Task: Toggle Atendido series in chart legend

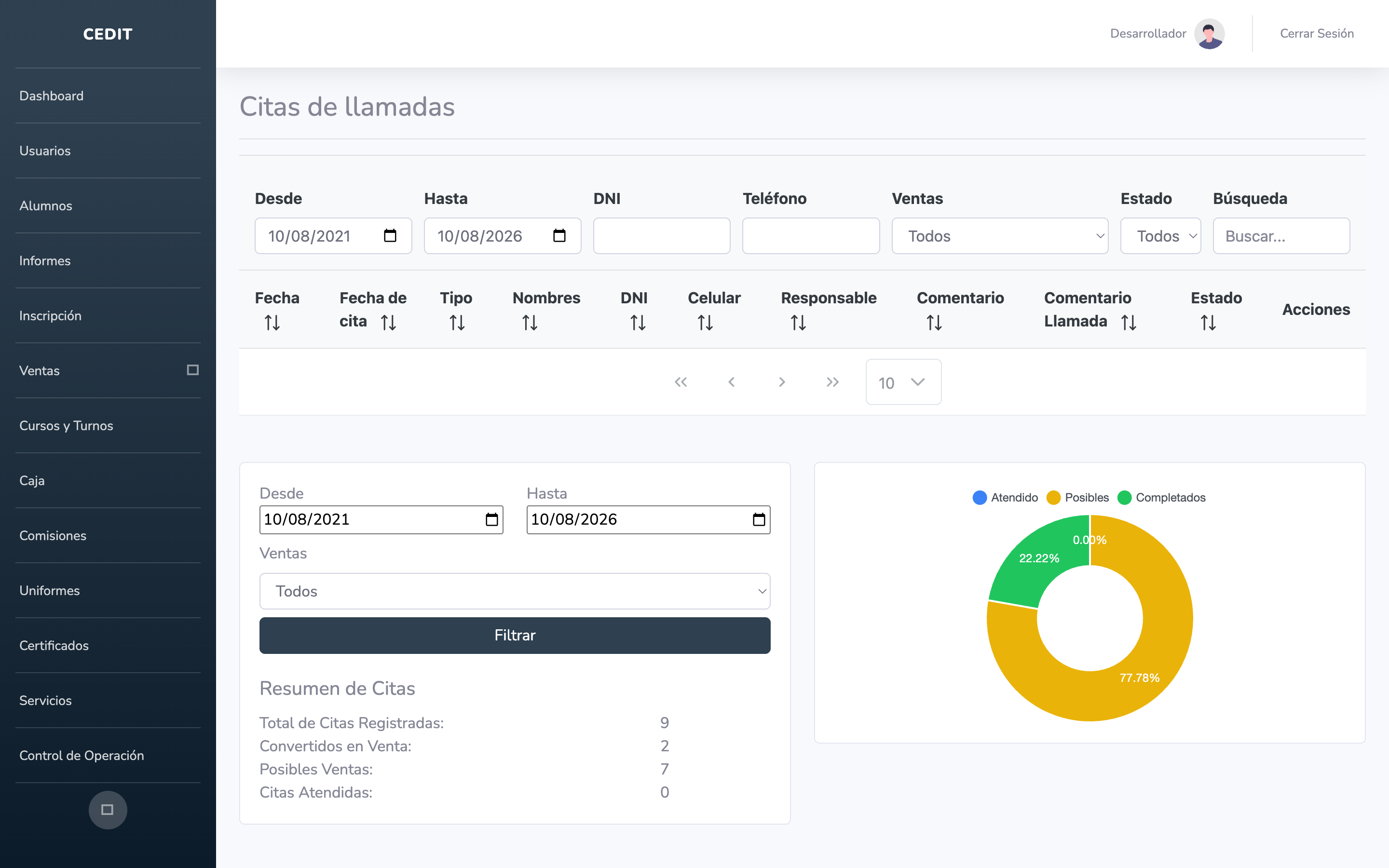Action: 1006,497
